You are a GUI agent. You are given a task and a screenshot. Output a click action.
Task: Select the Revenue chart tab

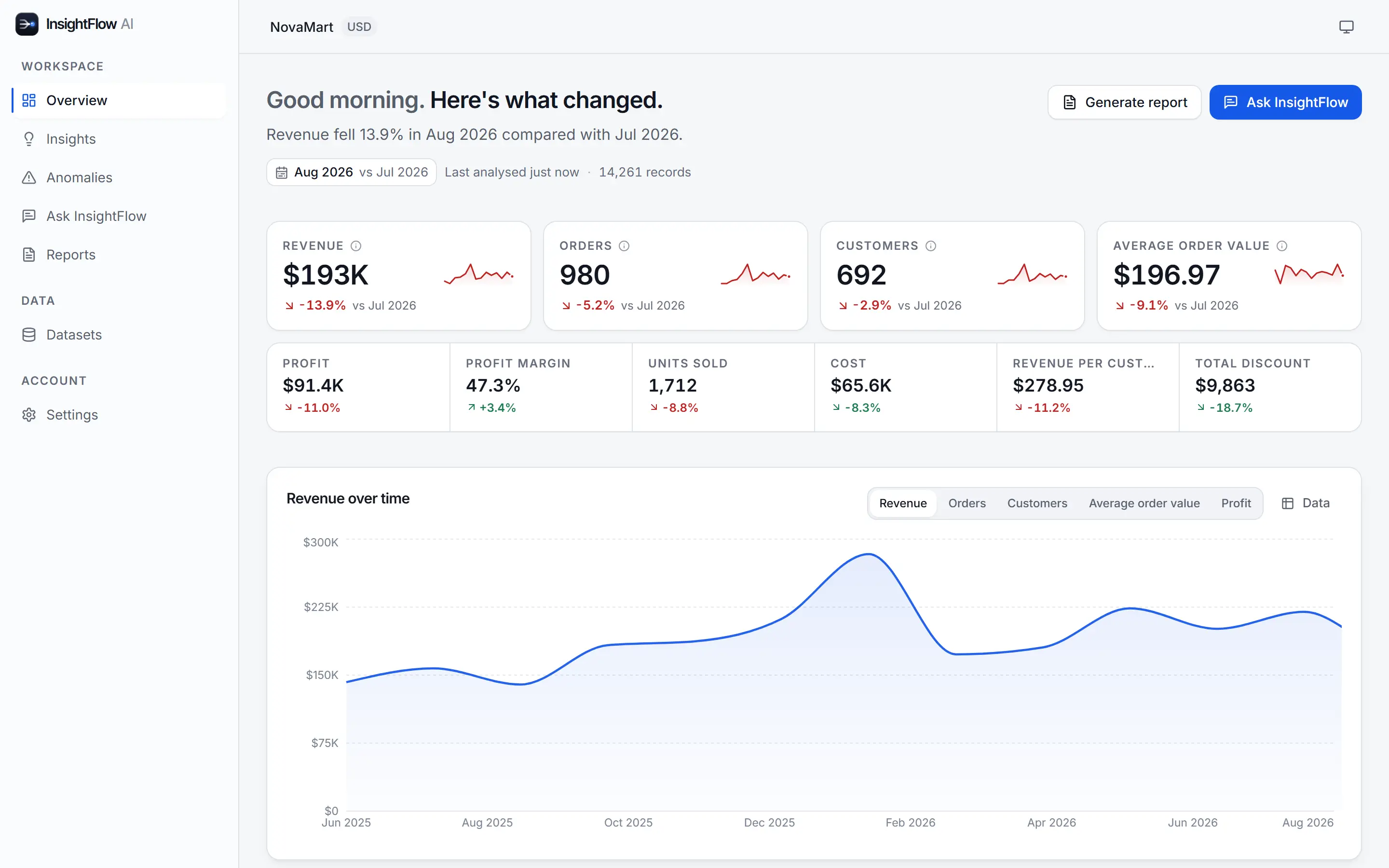click(x=903, y=503)
